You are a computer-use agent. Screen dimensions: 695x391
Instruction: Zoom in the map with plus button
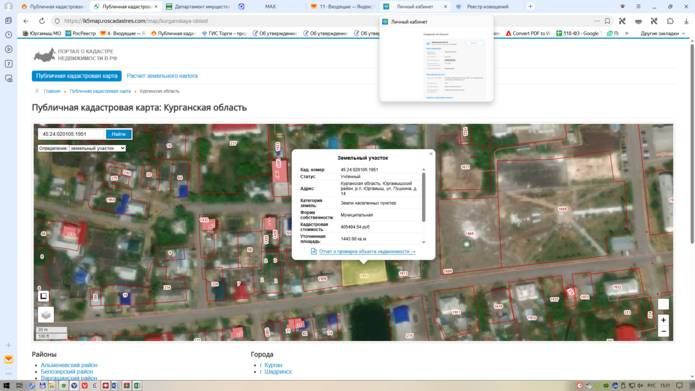pyautogui.click(x=663, y=320)
